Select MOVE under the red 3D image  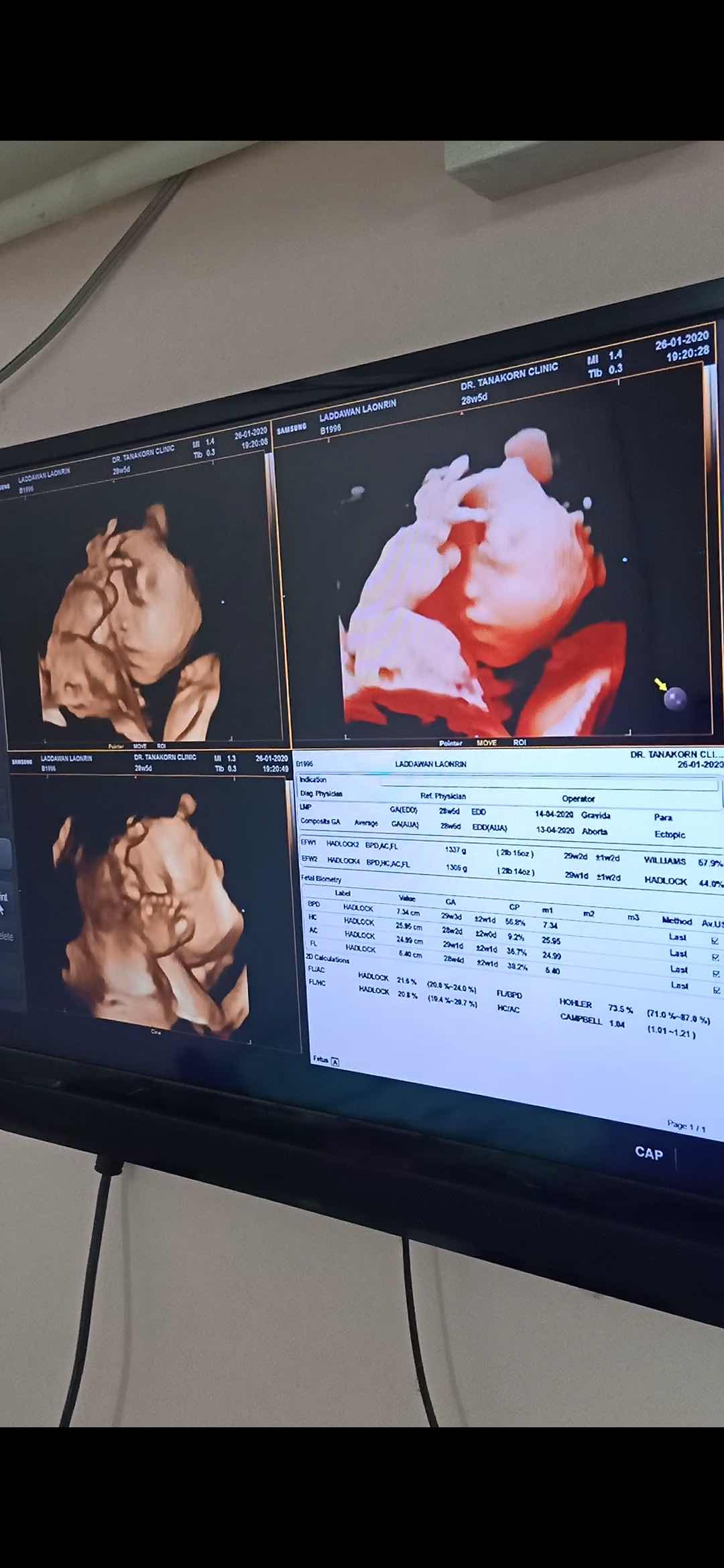[x=487, y=742]
